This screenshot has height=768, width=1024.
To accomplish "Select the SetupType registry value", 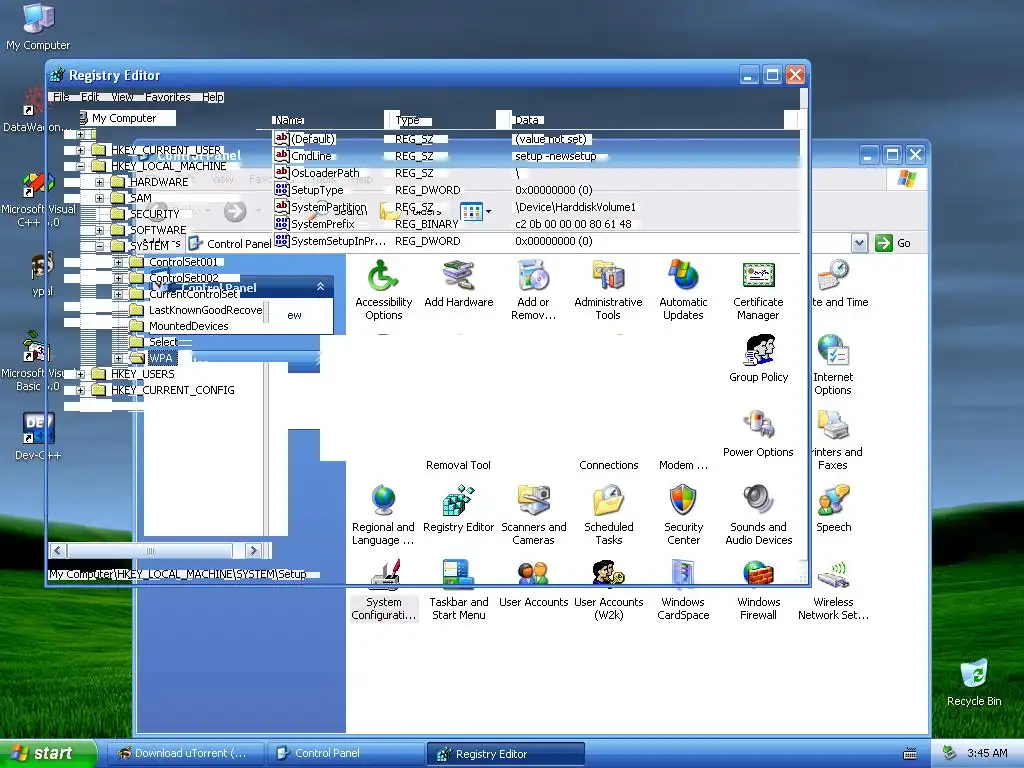I will (317, 190).
